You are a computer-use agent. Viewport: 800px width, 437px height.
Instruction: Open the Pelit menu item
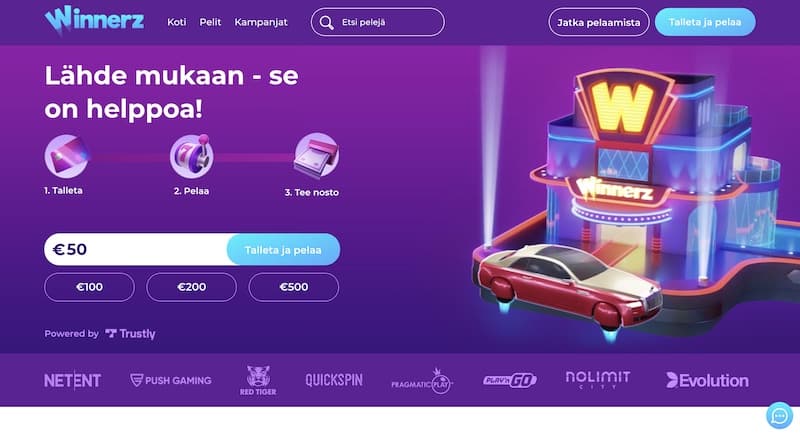point(210,22)
